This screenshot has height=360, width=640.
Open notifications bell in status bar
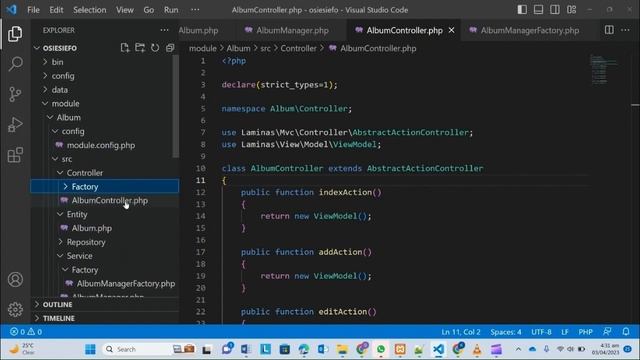click(626, 332)
